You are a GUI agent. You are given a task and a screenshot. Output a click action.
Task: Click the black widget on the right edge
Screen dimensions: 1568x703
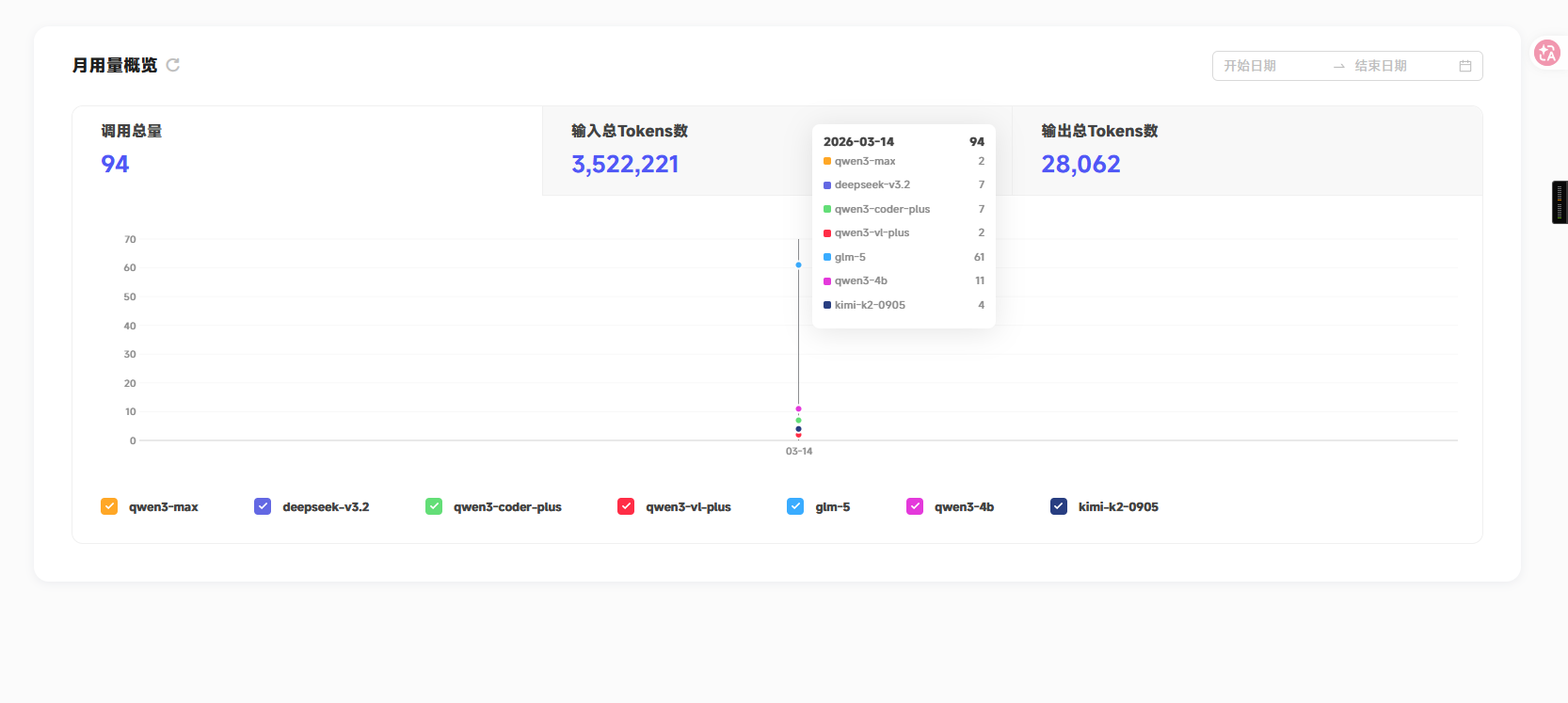[x=1560, y=202]
